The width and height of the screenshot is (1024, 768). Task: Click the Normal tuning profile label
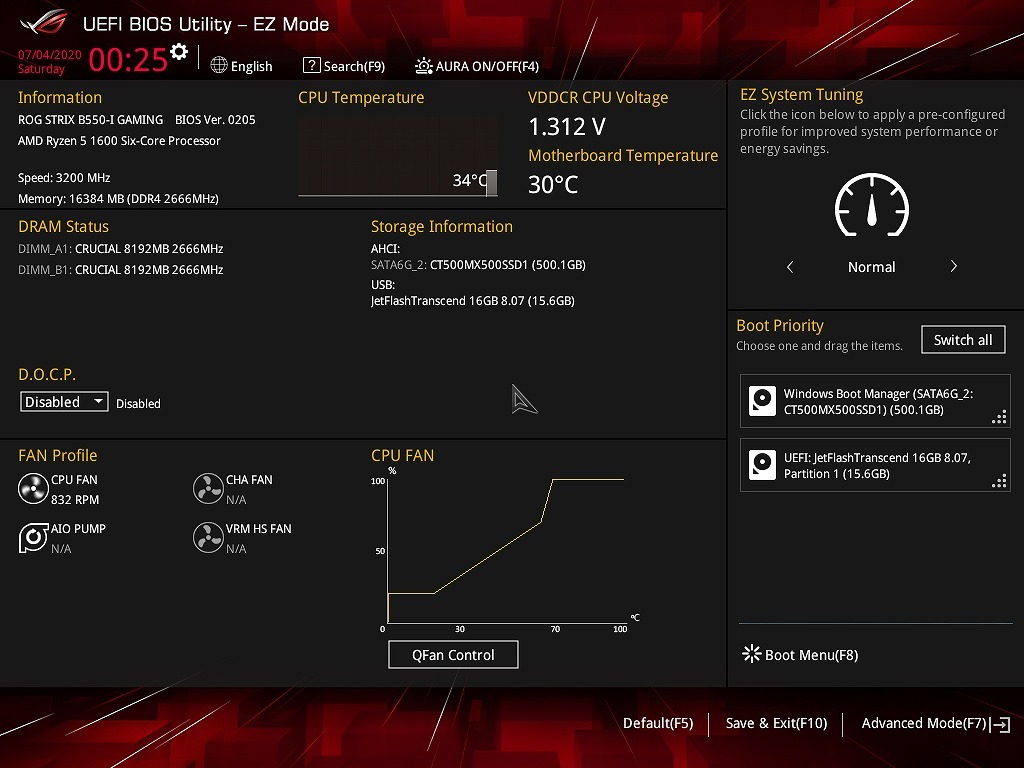point(872,266)
